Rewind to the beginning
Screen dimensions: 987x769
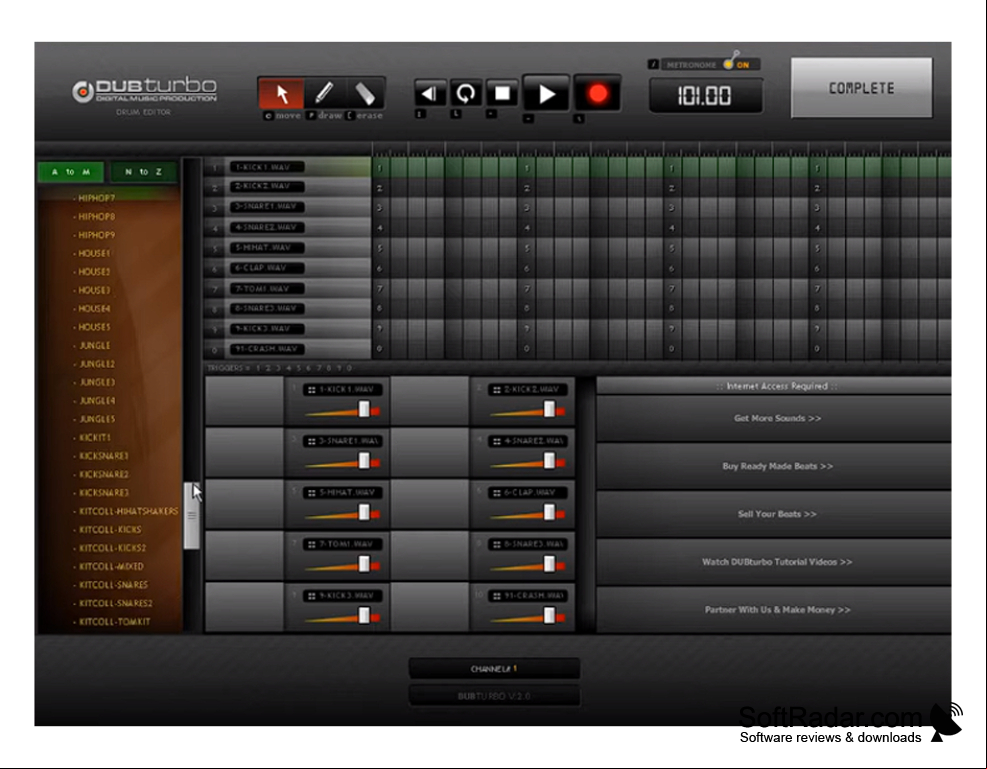pyautogui.click(x=430, y=94)
